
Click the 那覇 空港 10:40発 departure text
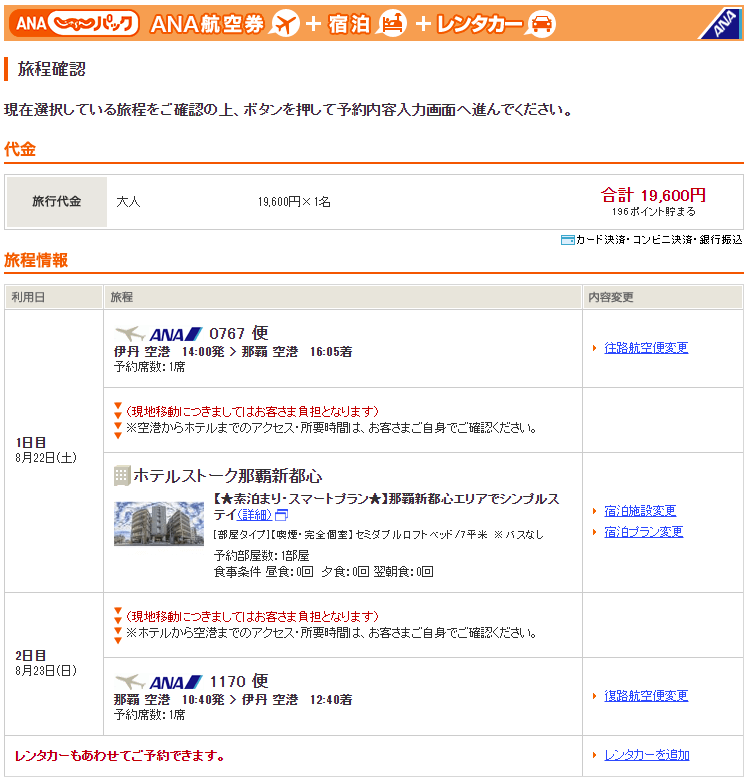[x=169, y=700]
